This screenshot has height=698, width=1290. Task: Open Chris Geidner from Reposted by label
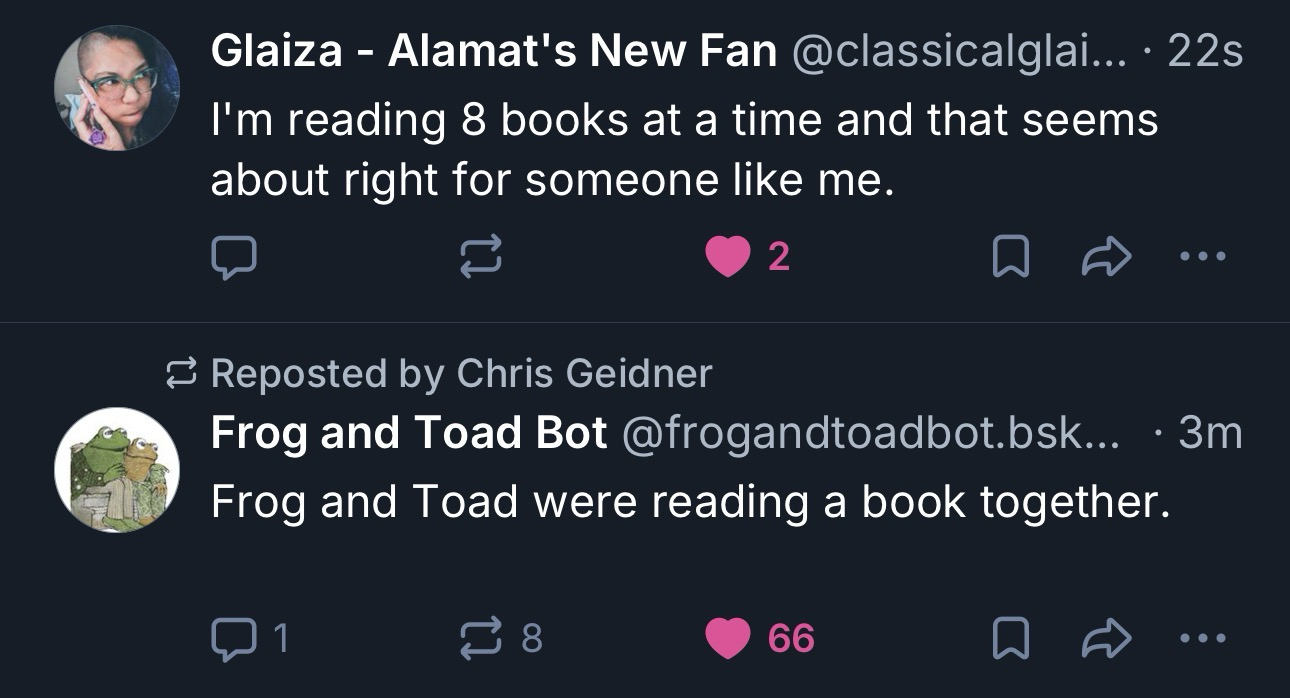pyautogui.click(x=584, y=374)
